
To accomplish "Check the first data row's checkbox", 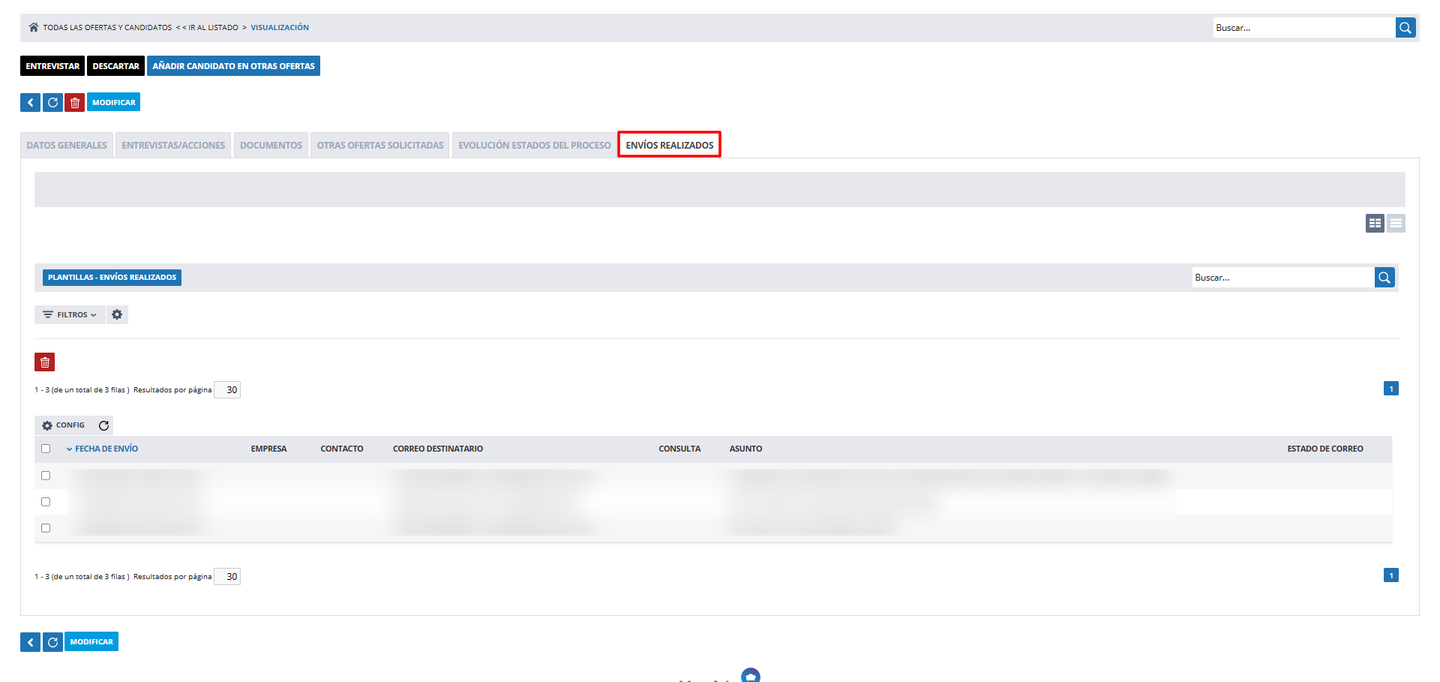I will point(45,475).
